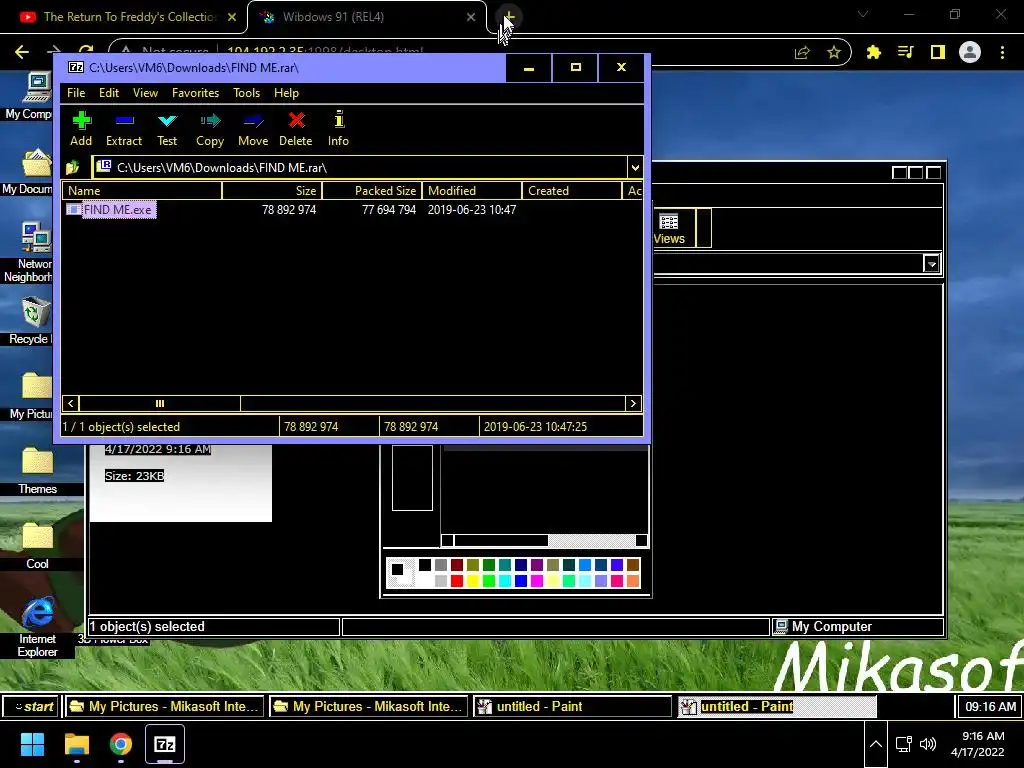Open Network Neighborhood desktop icon
Screen dimensions: 1024x768
36,238
